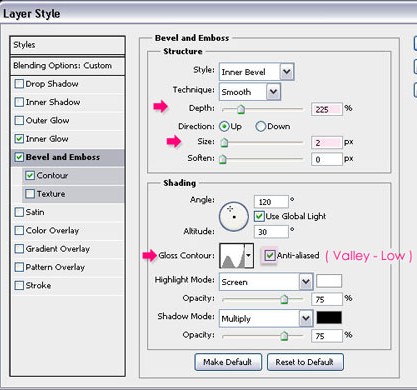Open the Contour settings item
The width and height of the screenshot is (417, 390).
[52, 175]
